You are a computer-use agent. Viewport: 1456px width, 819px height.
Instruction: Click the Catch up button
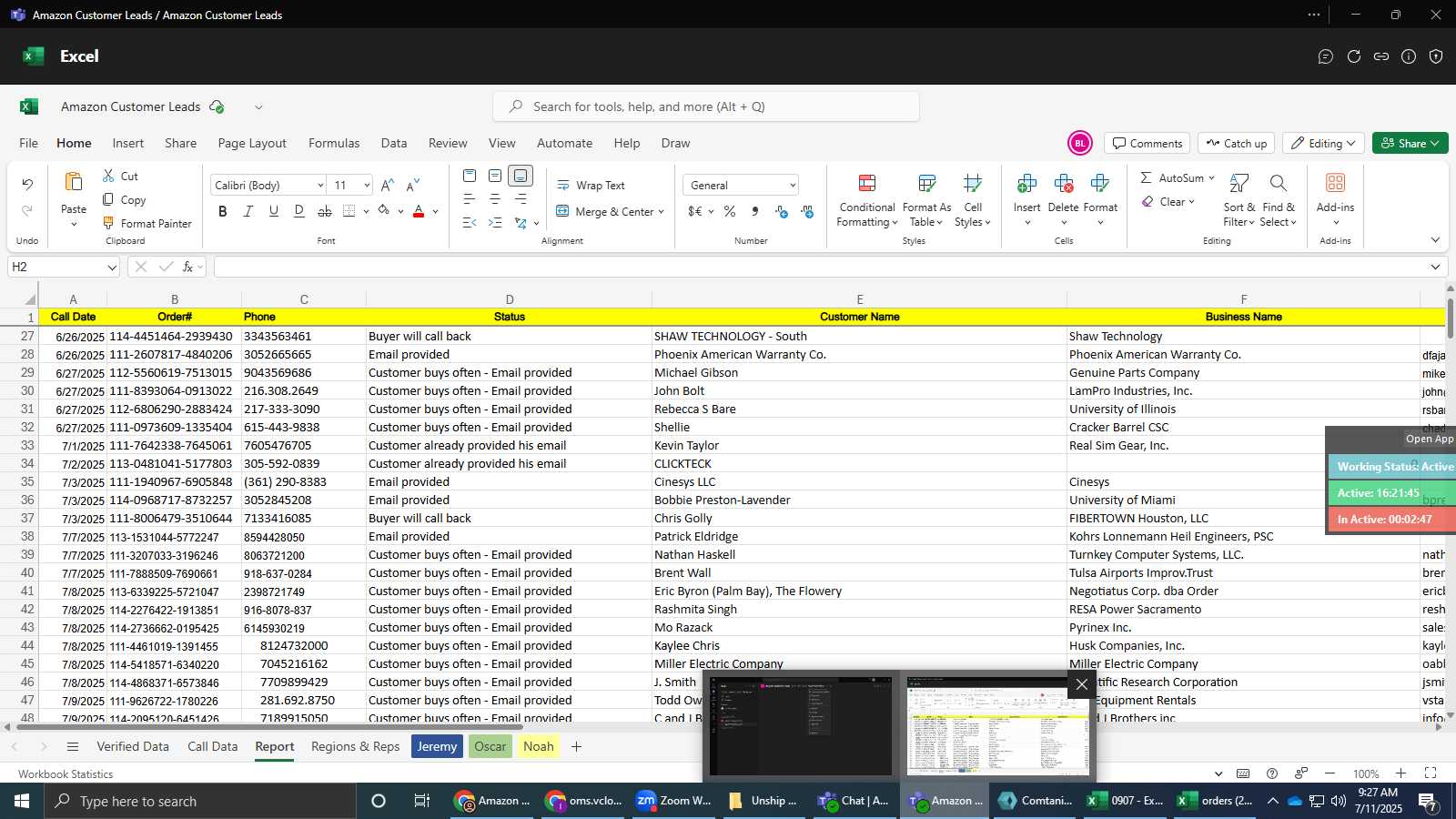click(1236, 143)
